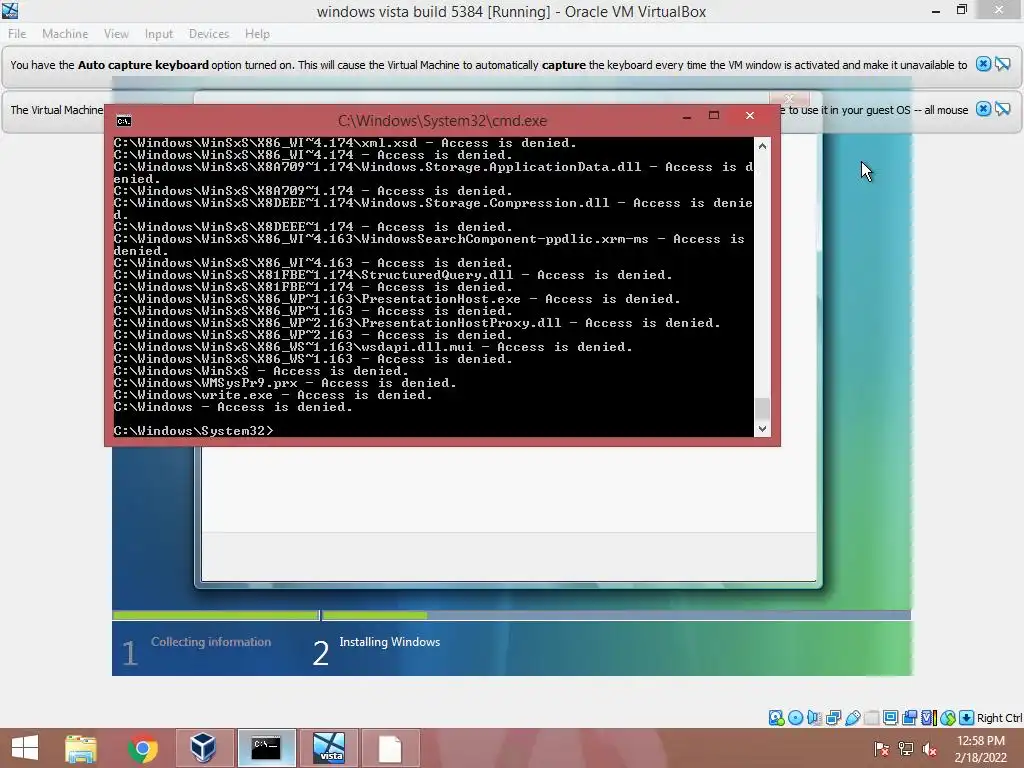This screenshot has width=1024, height=768.
Task: Close the Vista setup dialog behind cmd
Action: (x=790, y=98)
